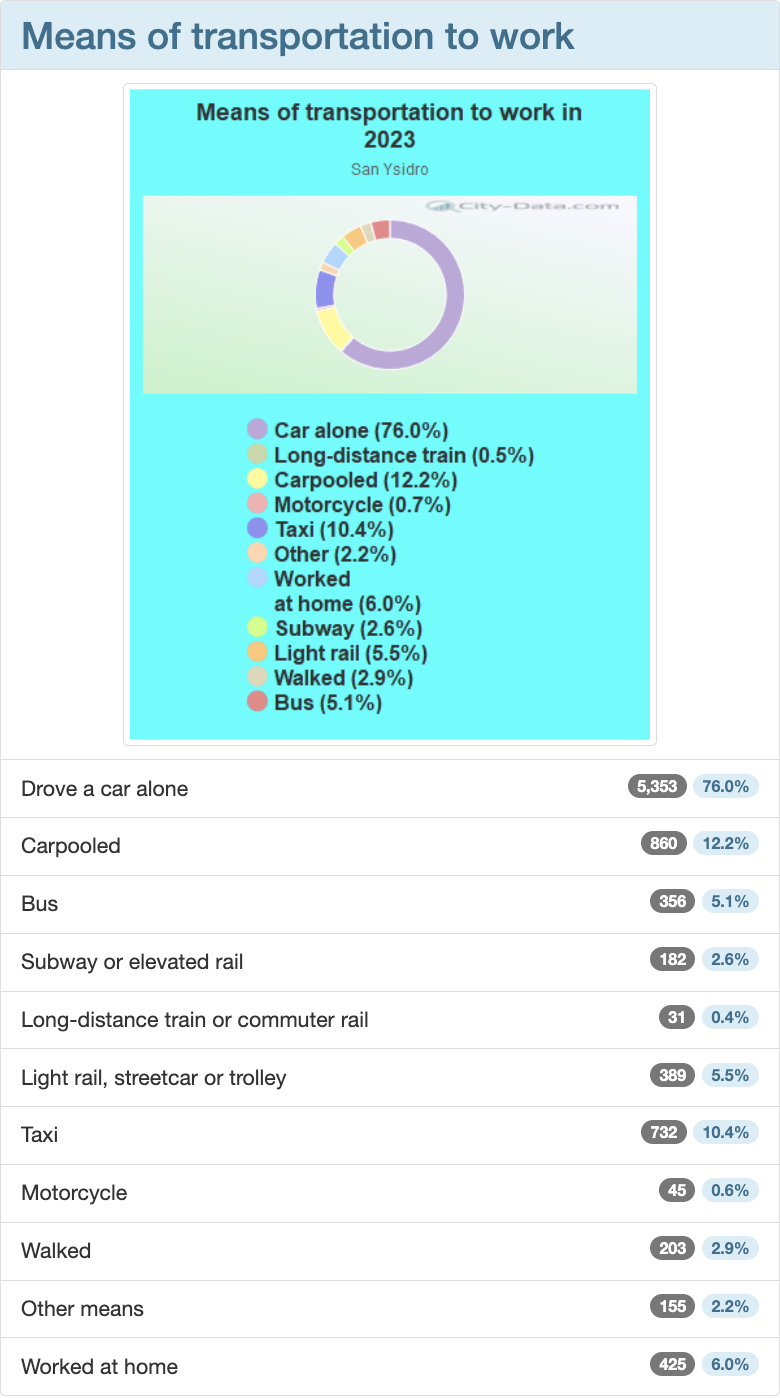Click the Means of transportation to work heading
The height and width of the screenshot is (1398, 780).
[x=298, y=36]
